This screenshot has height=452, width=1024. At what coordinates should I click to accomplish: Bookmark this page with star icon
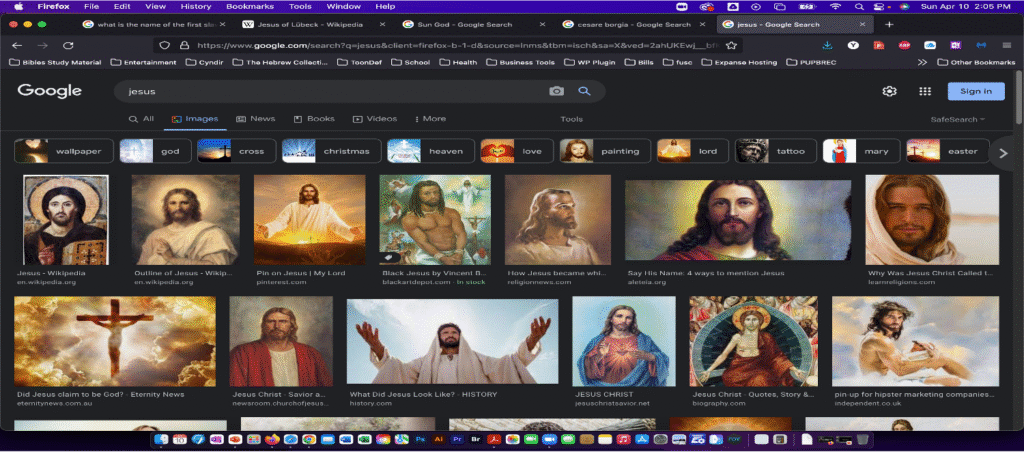pyautogui.click(x=732, y=45)
